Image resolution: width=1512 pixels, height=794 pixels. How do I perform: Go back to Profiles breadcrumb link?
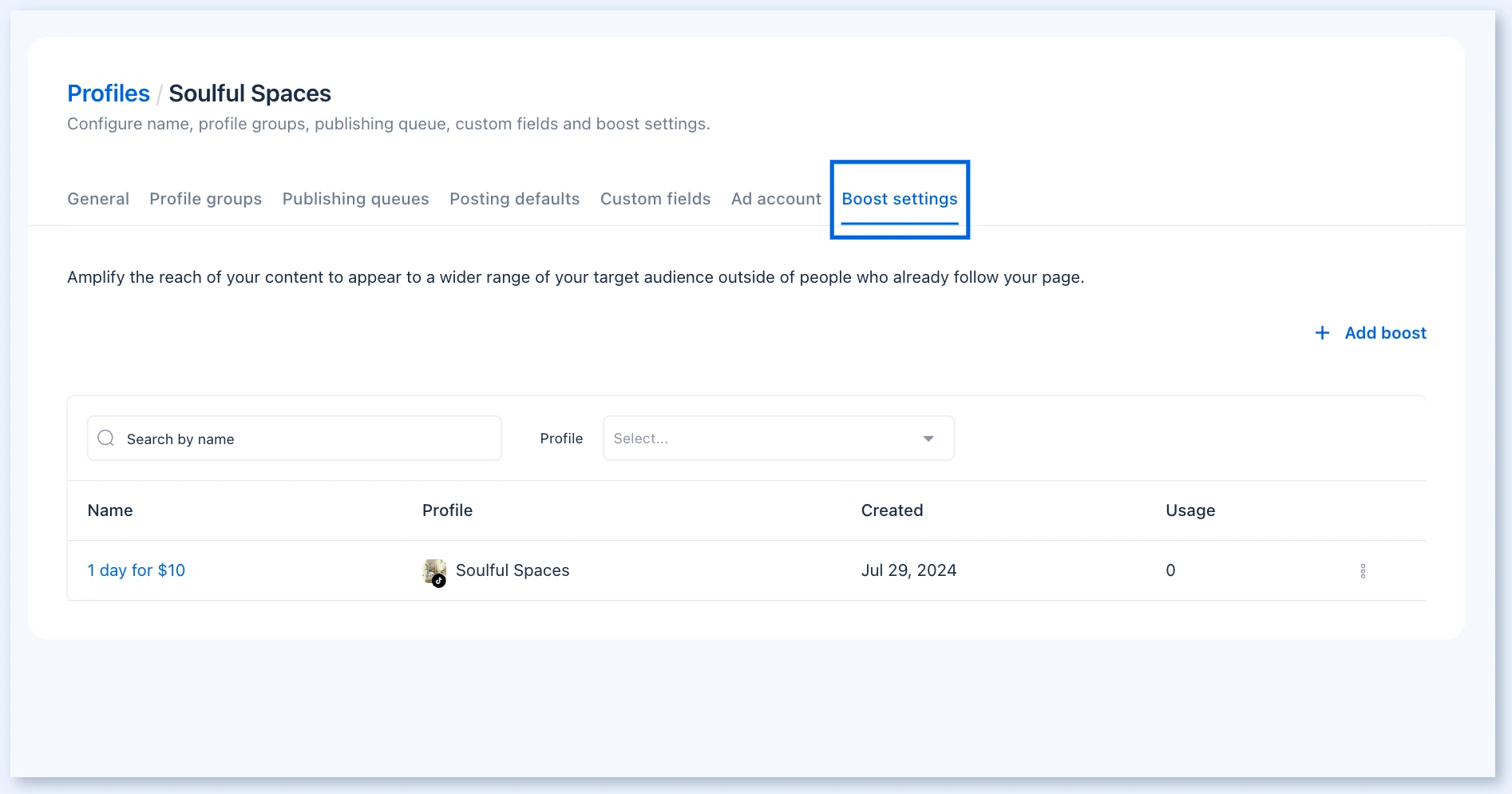109,93
